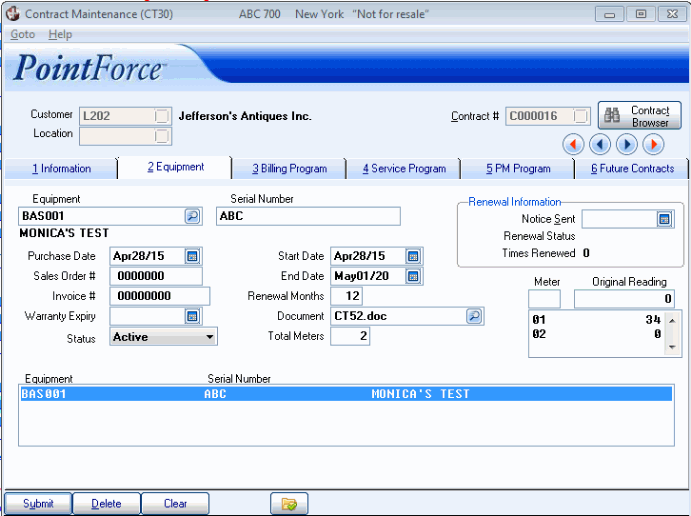The image size is (691, 516).
Task: Click the Delete button
Action: click(x=106, y=504)
